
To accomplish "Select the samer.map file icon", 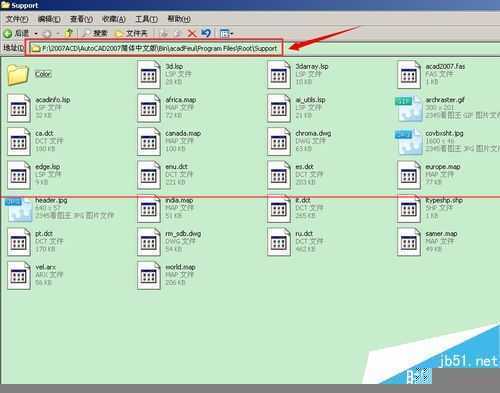I will pyautogui.click(x=409, y=242).
